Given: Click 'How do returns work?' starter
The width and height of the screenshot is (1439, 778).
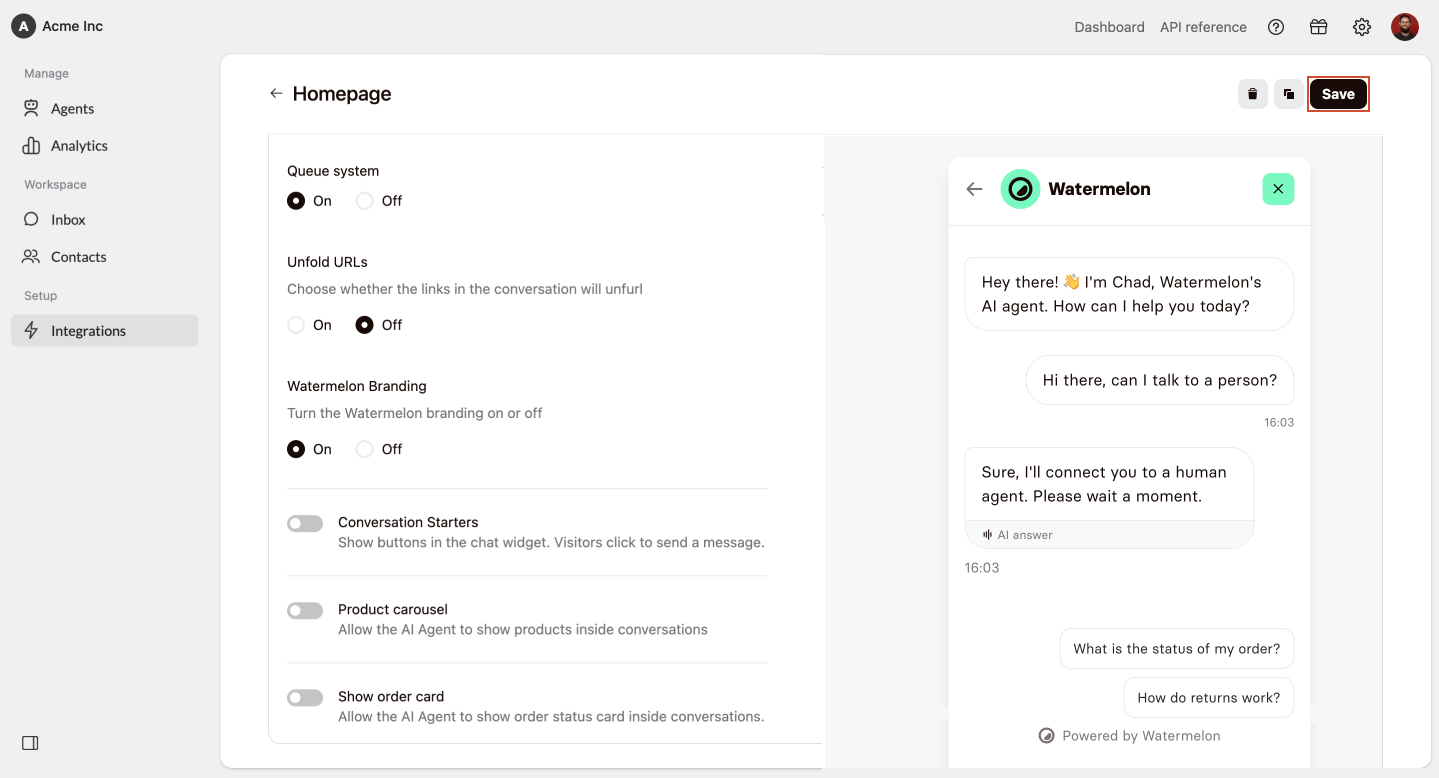Looking at the screenshot, I should (1208, 698).
